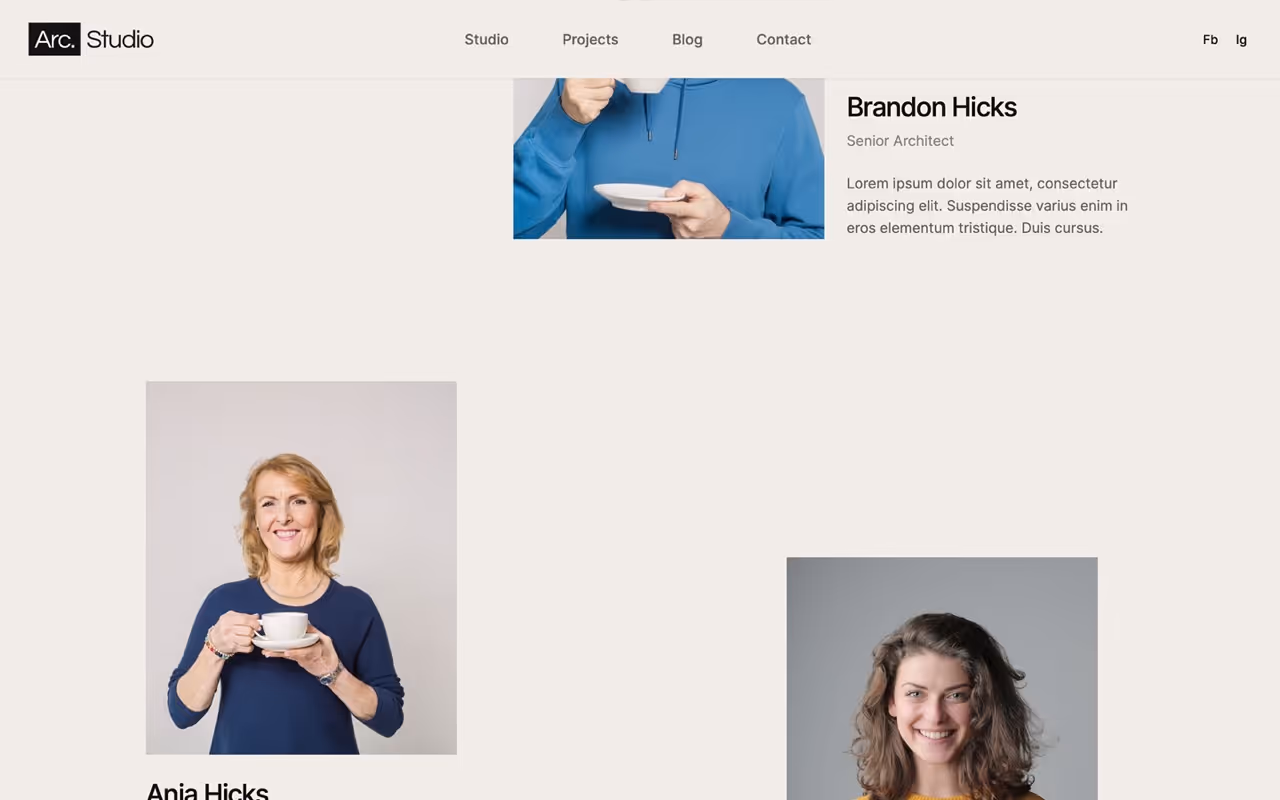Screen dimensions: 1280x800
Task: Open the Fb social link
Action: 1210,40
